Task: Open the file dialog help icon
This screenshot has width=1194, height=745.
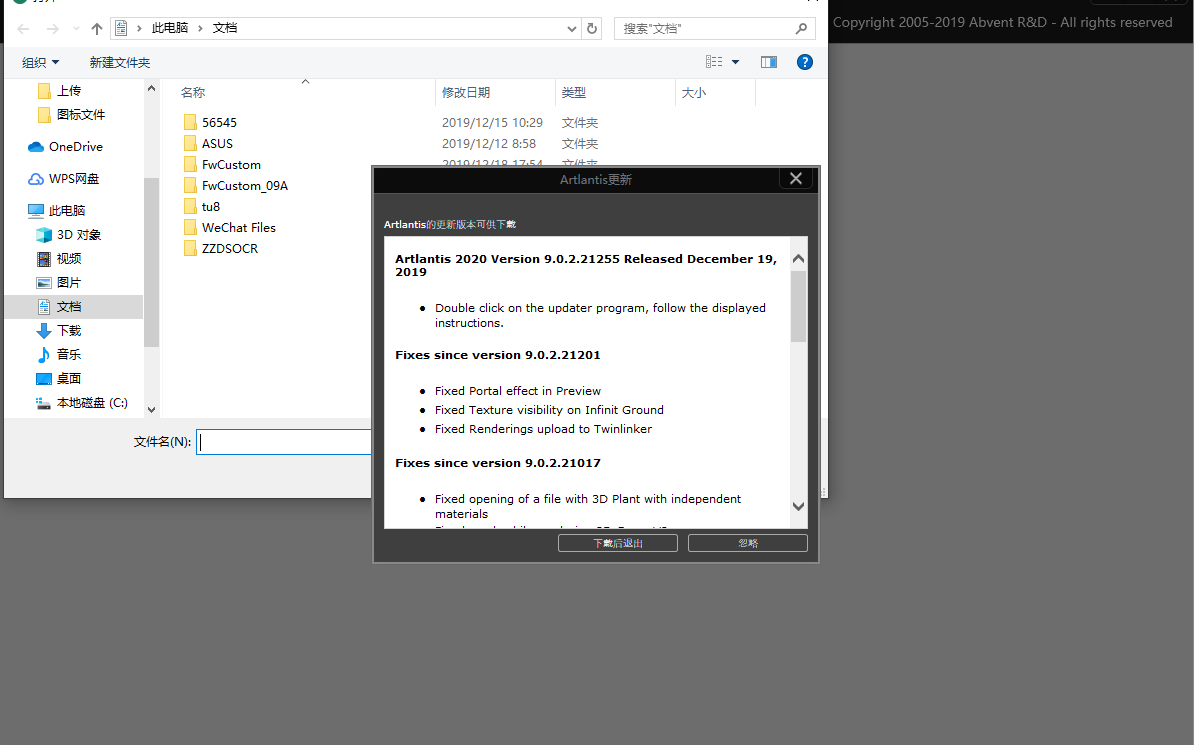Action: pyautogui.click(x=804, y=62)
